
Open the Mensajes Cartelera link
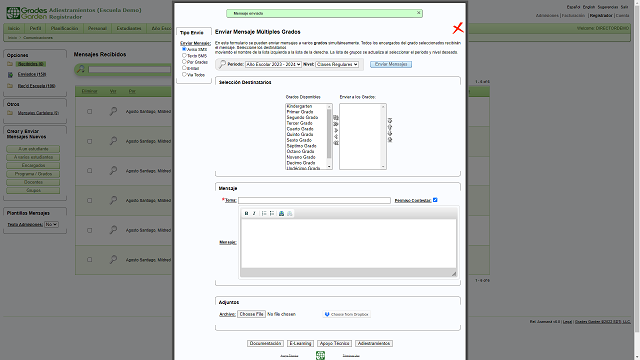pyautogui.click(x=38, y=113)
